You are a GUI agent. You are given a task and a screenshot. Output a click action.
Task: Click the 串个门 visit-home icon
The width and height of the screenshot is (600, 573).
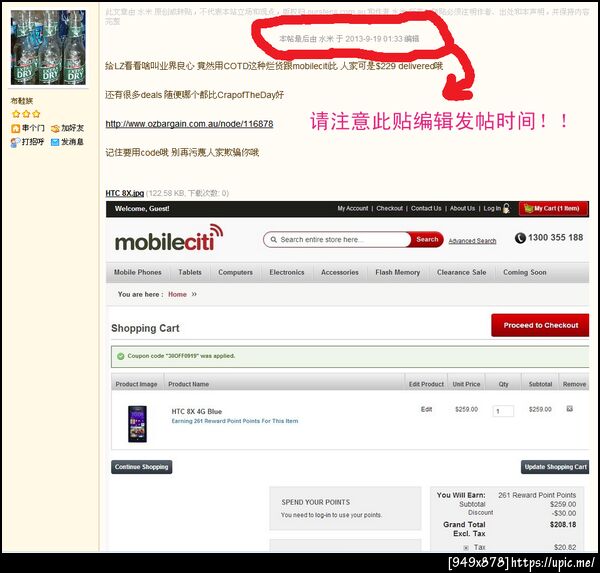[16, 128]
